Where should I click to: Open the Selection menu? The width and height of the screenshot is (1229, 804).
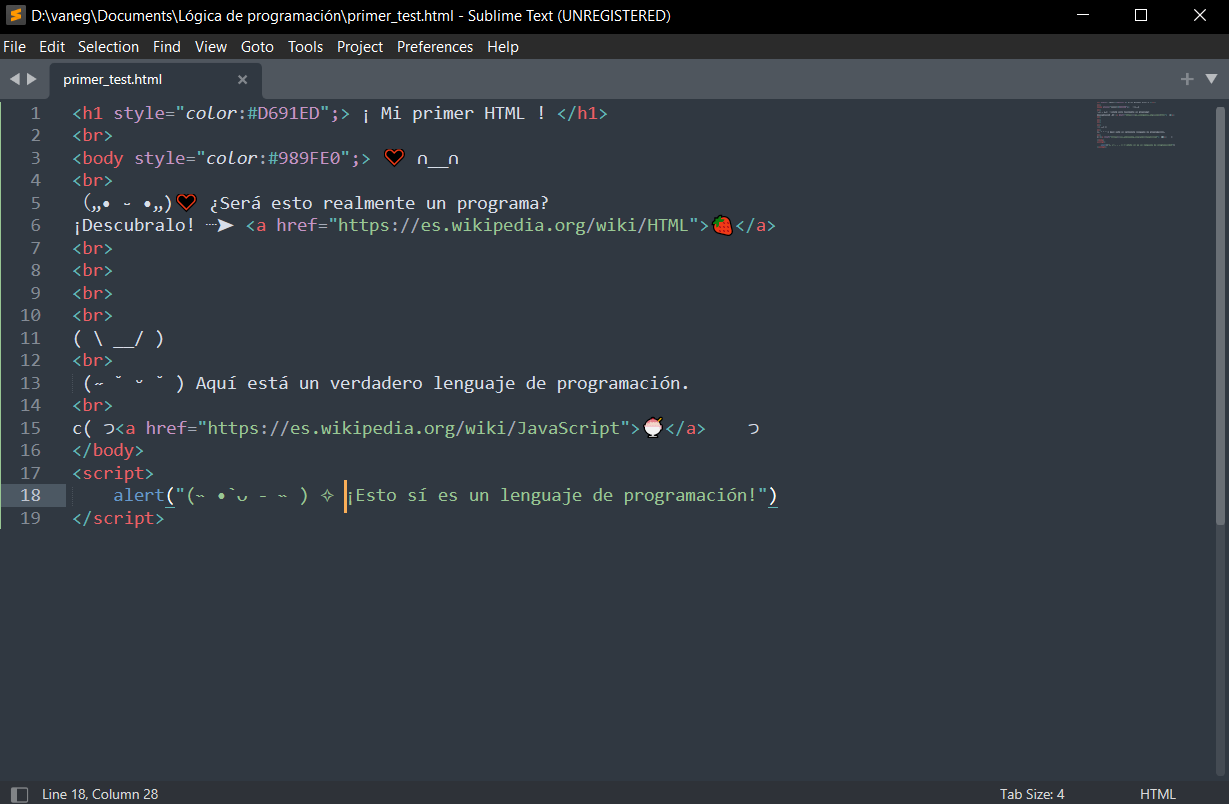tap(108, 46)
